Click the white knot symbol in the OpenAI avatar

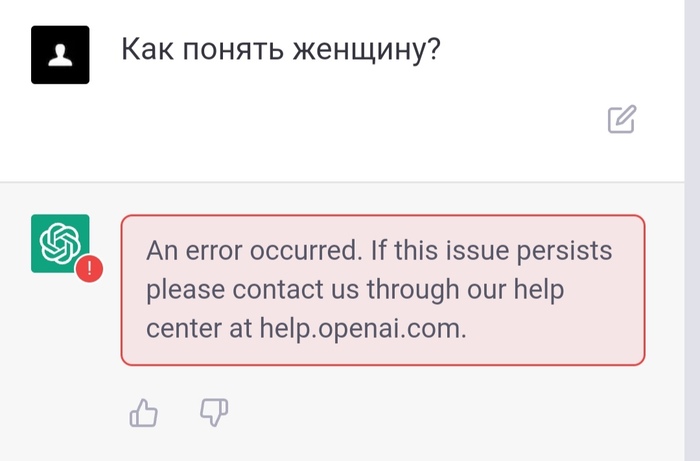pos(60,243)
